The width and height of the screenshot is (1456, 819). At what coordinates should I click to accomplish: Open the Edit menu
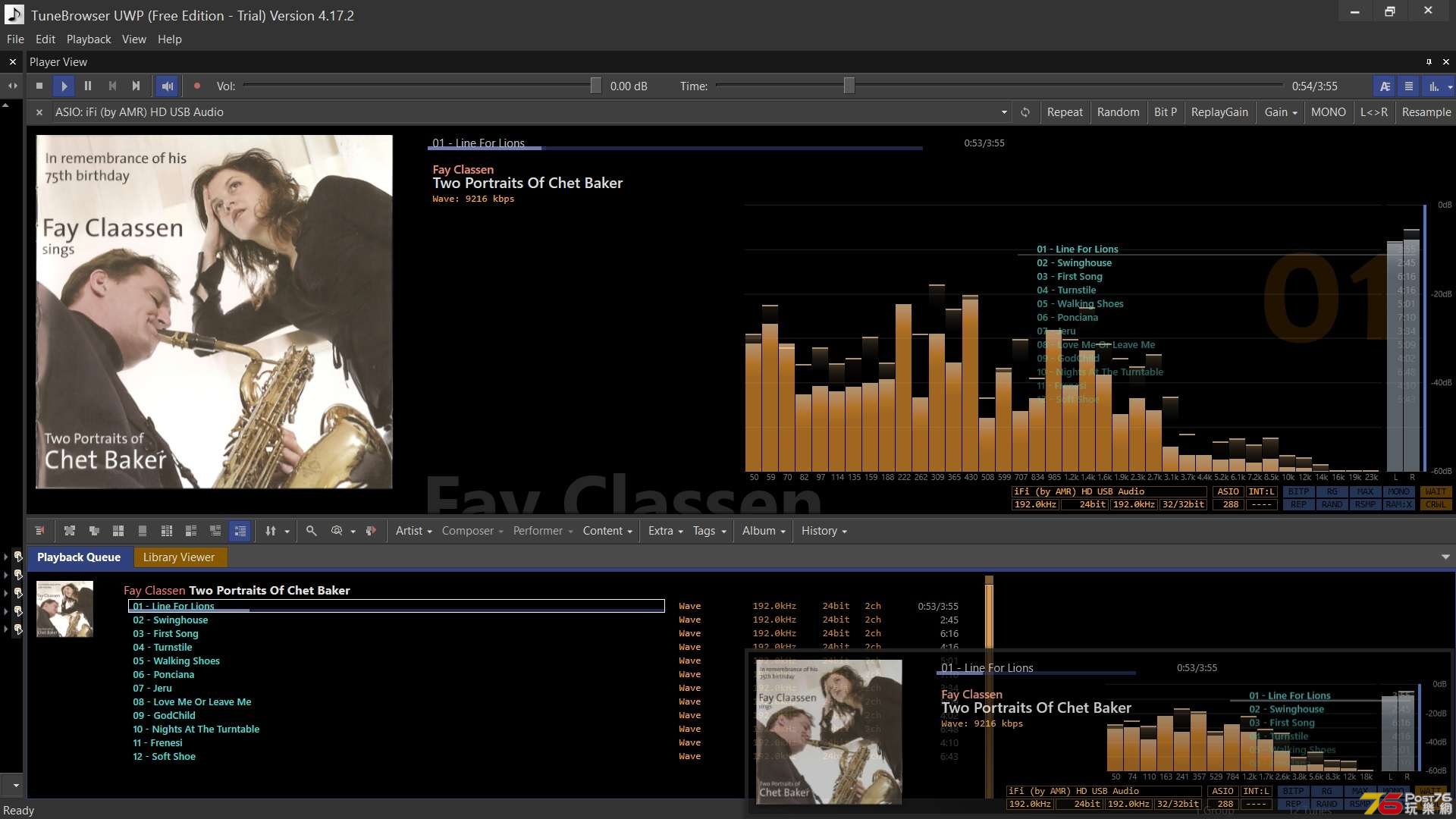45,39
